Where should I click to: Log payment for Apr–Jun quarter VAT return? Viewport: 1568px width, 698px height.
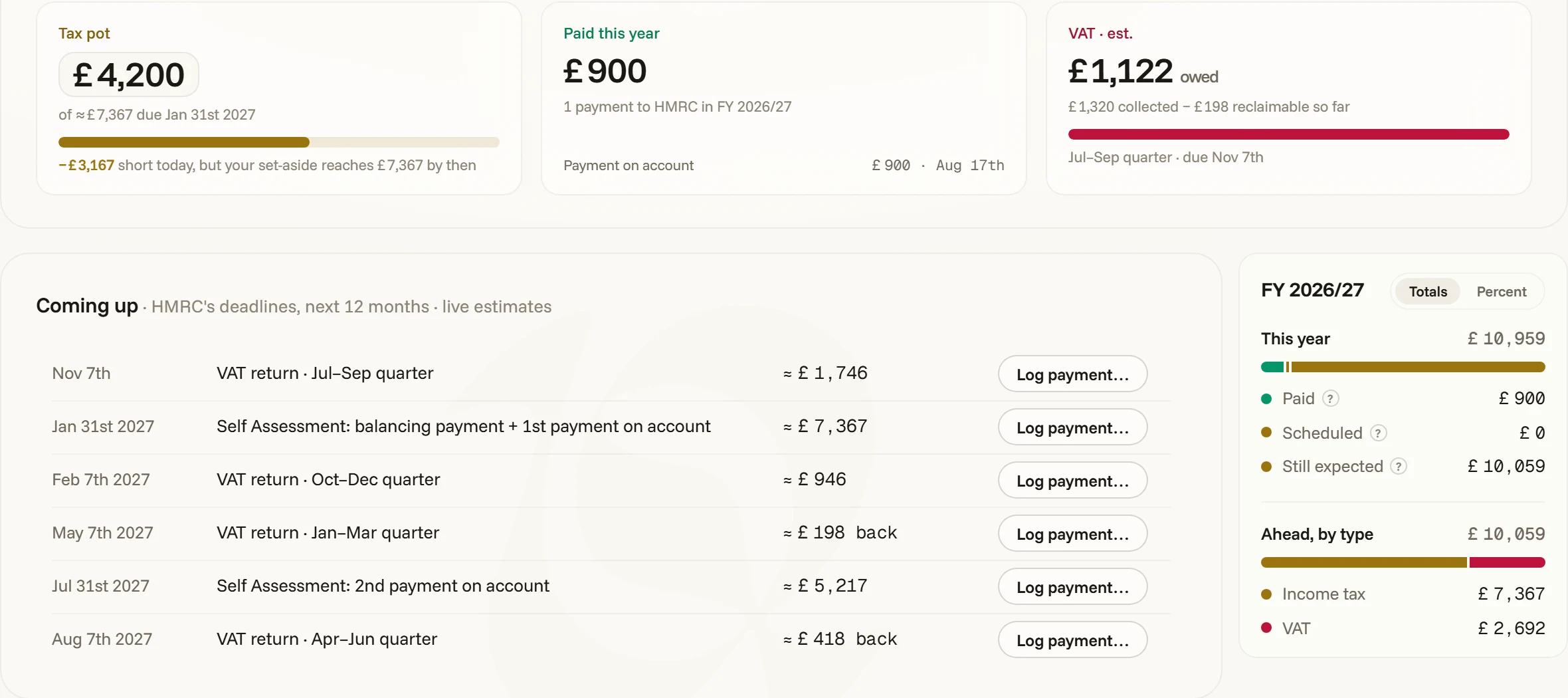click(1072, 640)
